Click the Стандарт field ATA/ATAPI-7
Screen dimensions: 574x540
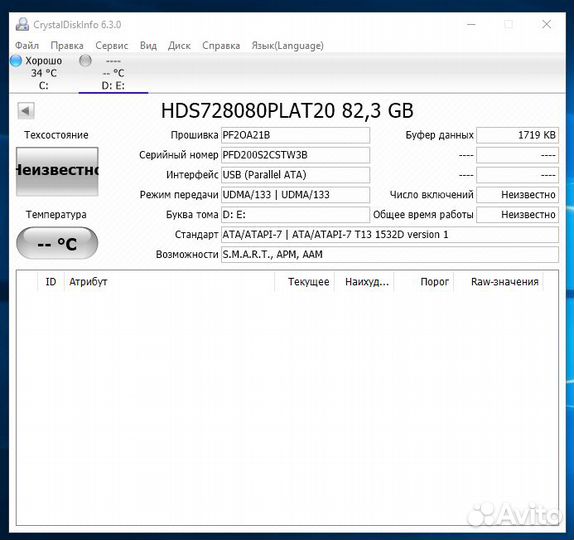point(390,234)
